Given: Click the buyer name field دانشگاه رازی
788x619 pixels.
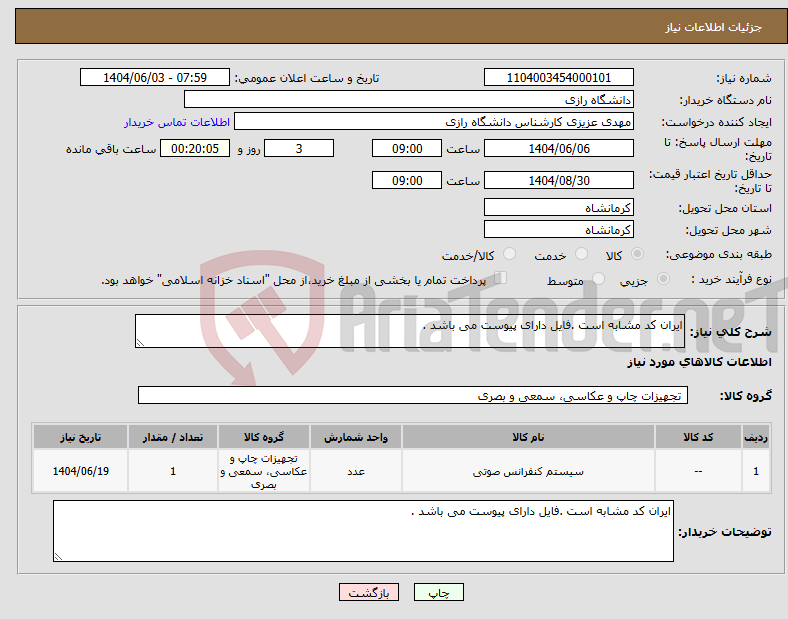Looking at the screenshot, I should click(x=409, y=99).
